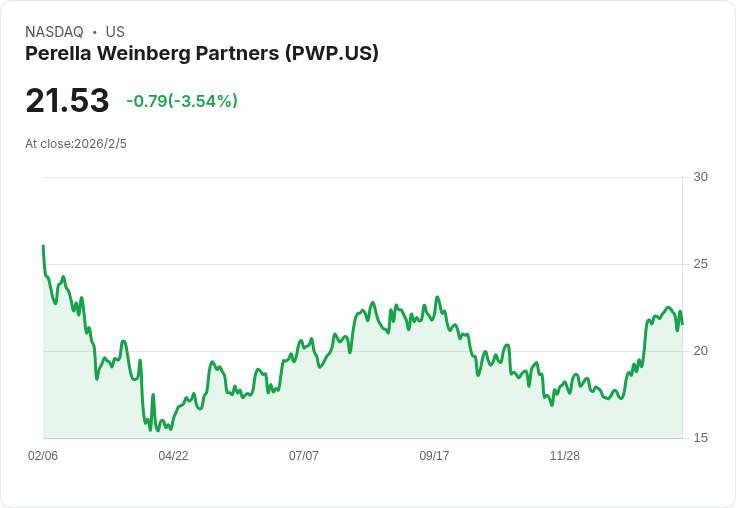The height and width of the screenshot is (508, 736).
Task: Click the leftmost starting point of the price line
Action: click(x=43, y=246)
